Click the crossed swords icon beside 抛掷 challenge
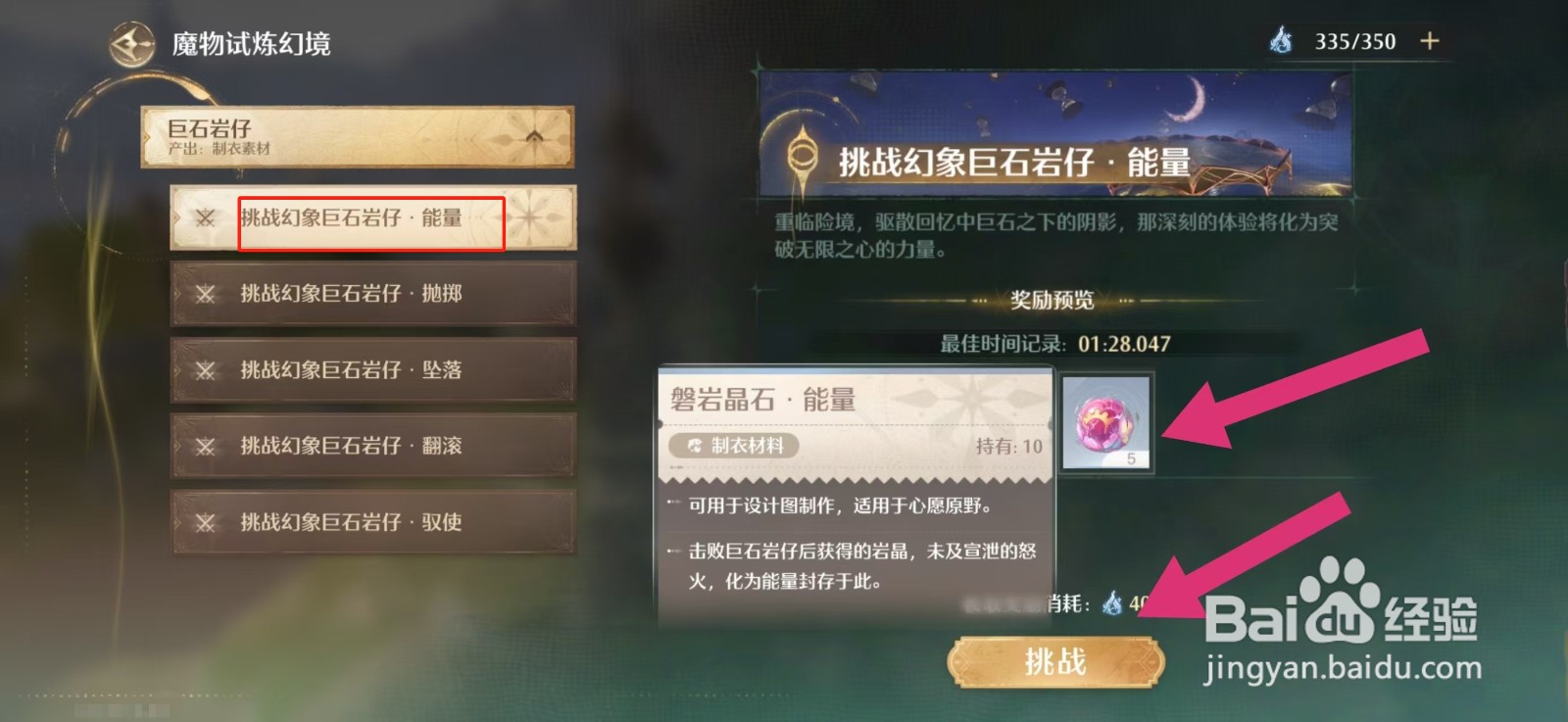Image resolution: width=1568 pixels, height=722 pixels. click(205, 294)
